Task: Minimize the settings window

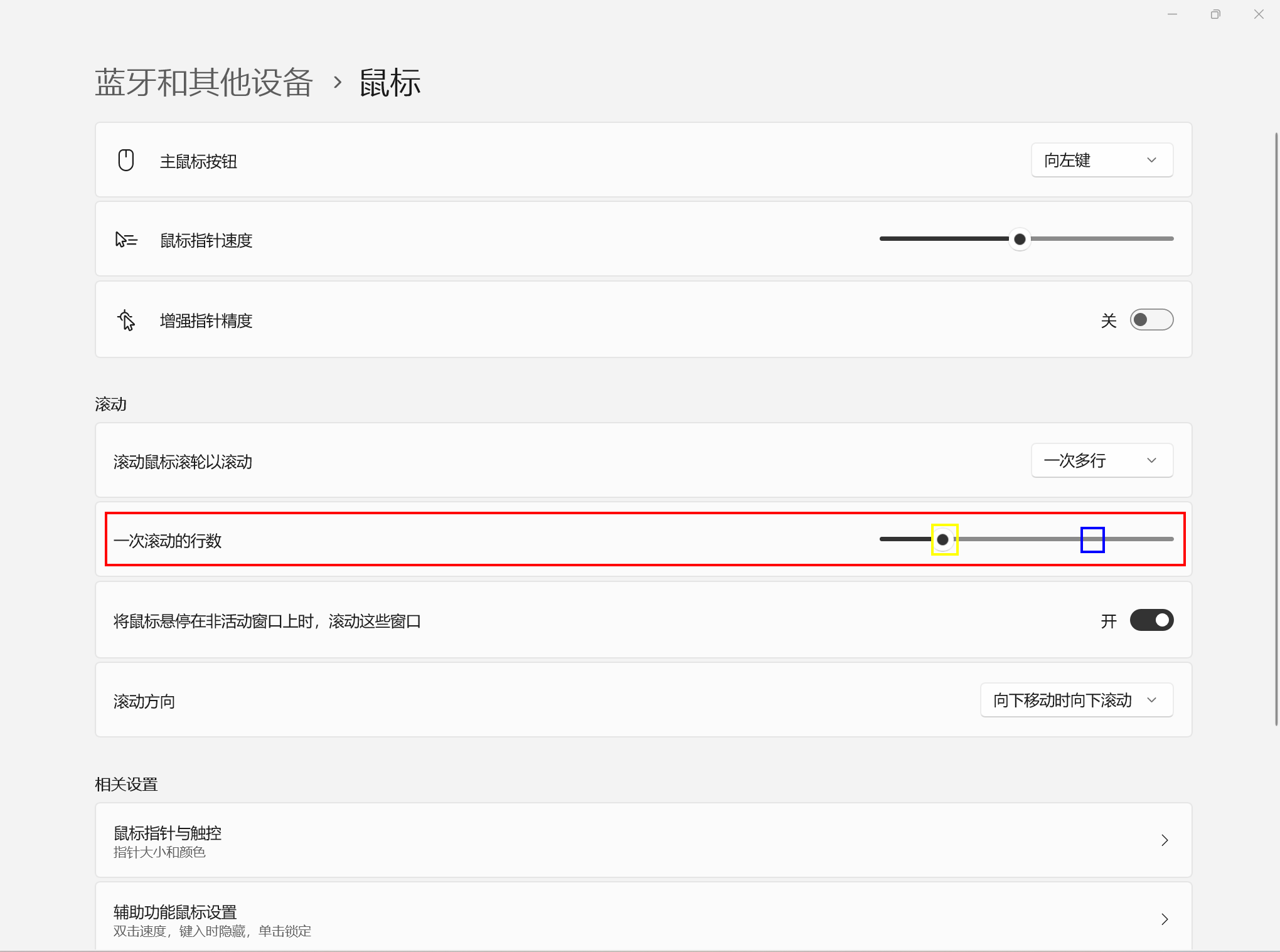Action: coord(1172,14)
